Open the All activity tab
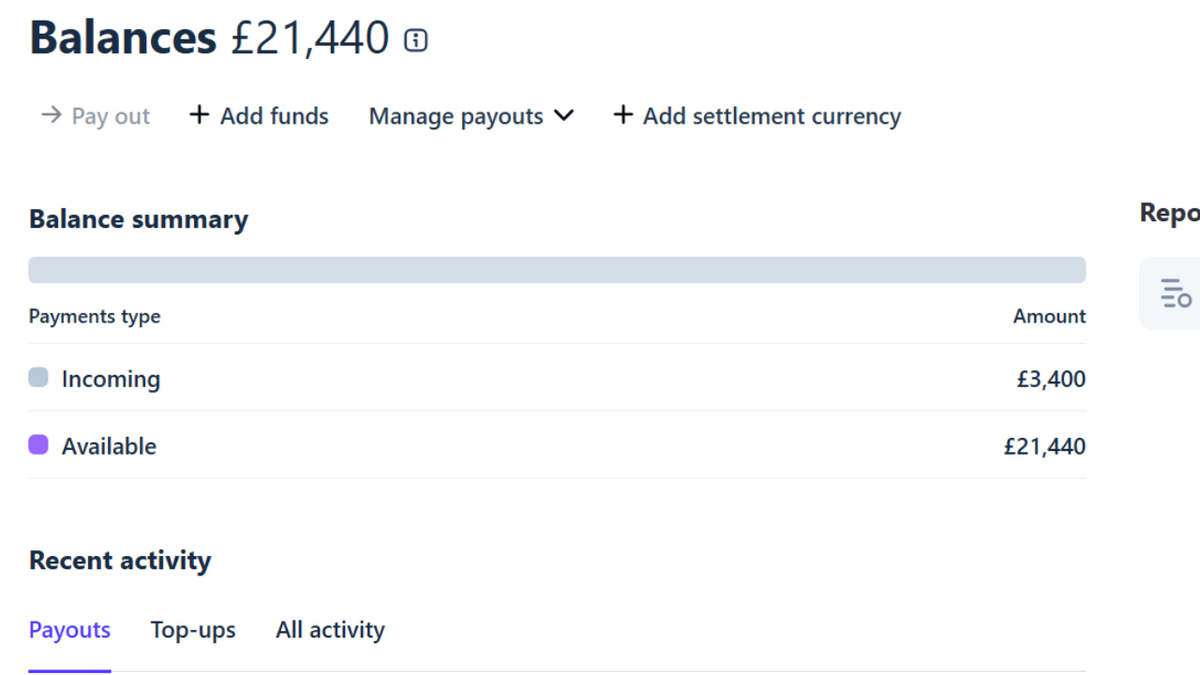The height and width of the screenshot is (675, 1200). tap(330, 630)
